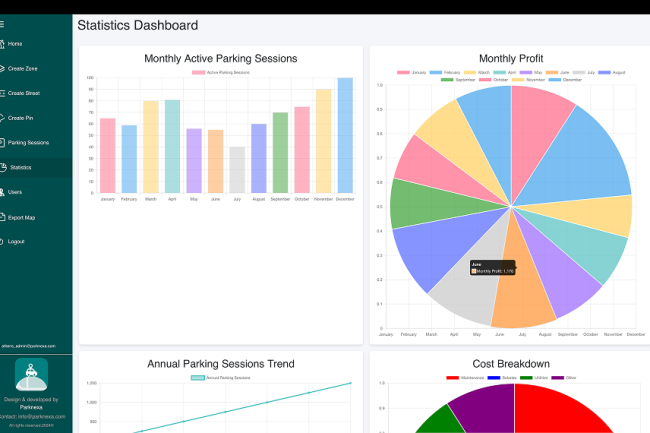Click the December bar in sessions chart
The height and width of the screenshot is (433, 650).
[x=345, y=135]
